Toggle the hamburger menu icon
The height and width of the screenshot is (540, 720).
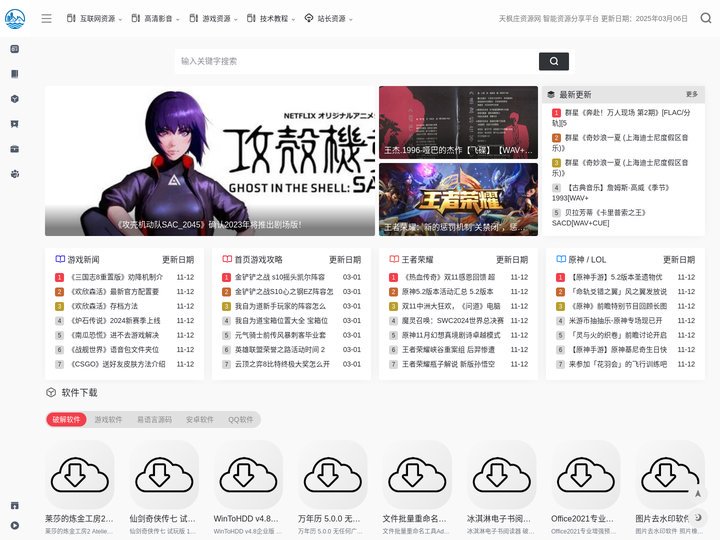[x=46, y=18]
